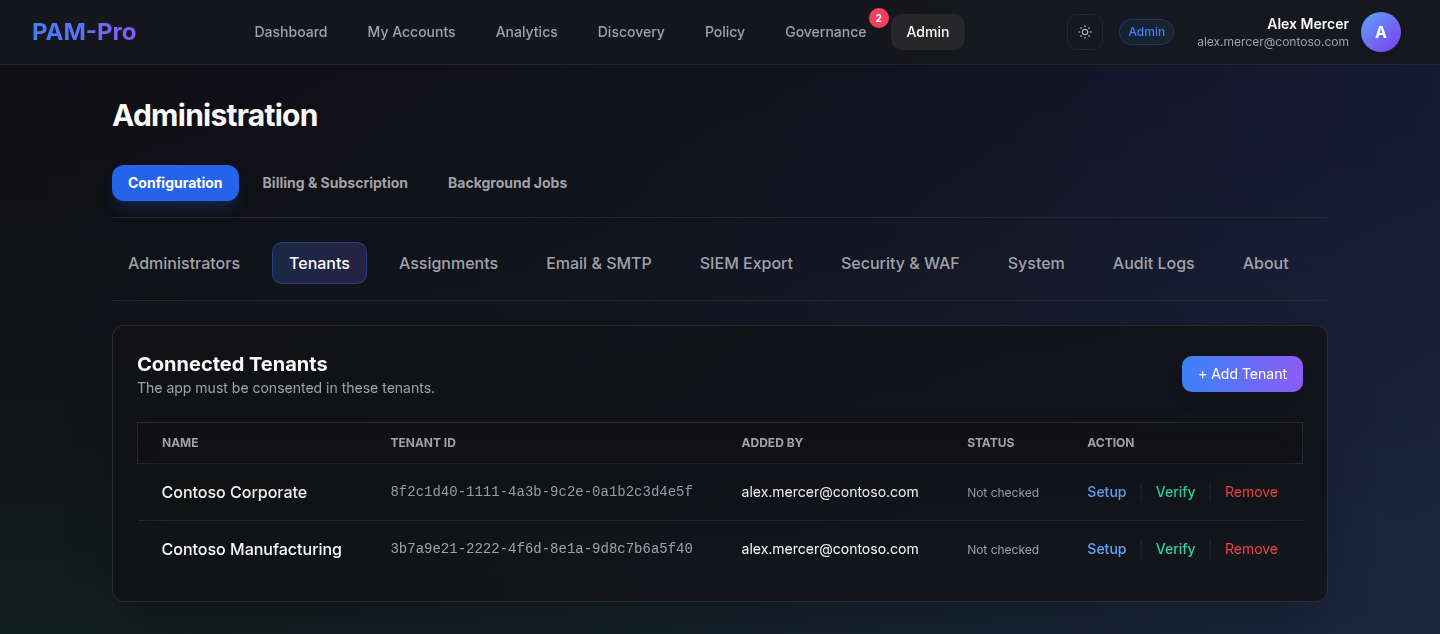1440x634 pixels.
Task: Click Not checked status for Contoso Manufacturing
Action: pyautogui.click(x=1003, y=550)
